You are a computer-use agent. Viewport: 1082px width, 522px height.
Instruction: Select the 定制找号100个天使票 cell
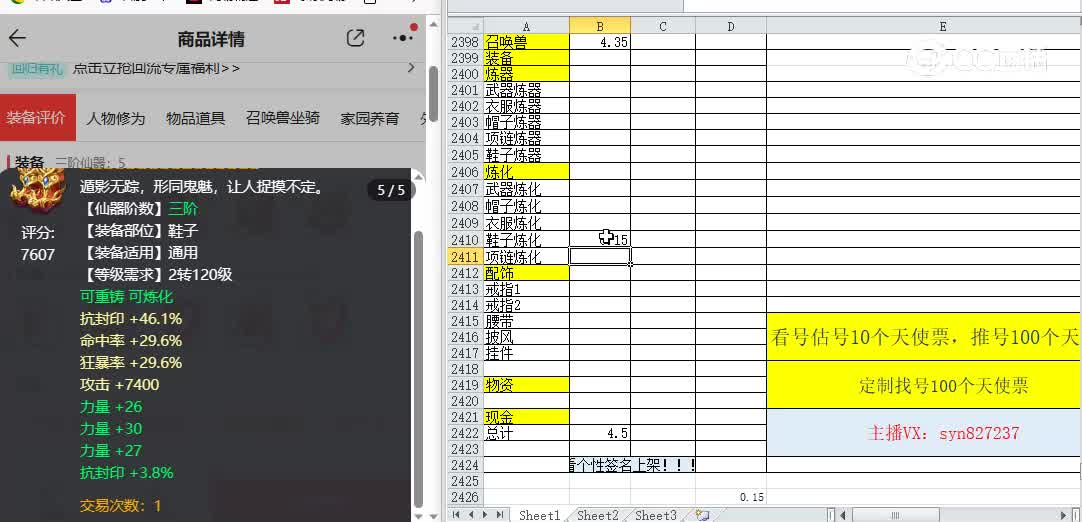[924, 385]
